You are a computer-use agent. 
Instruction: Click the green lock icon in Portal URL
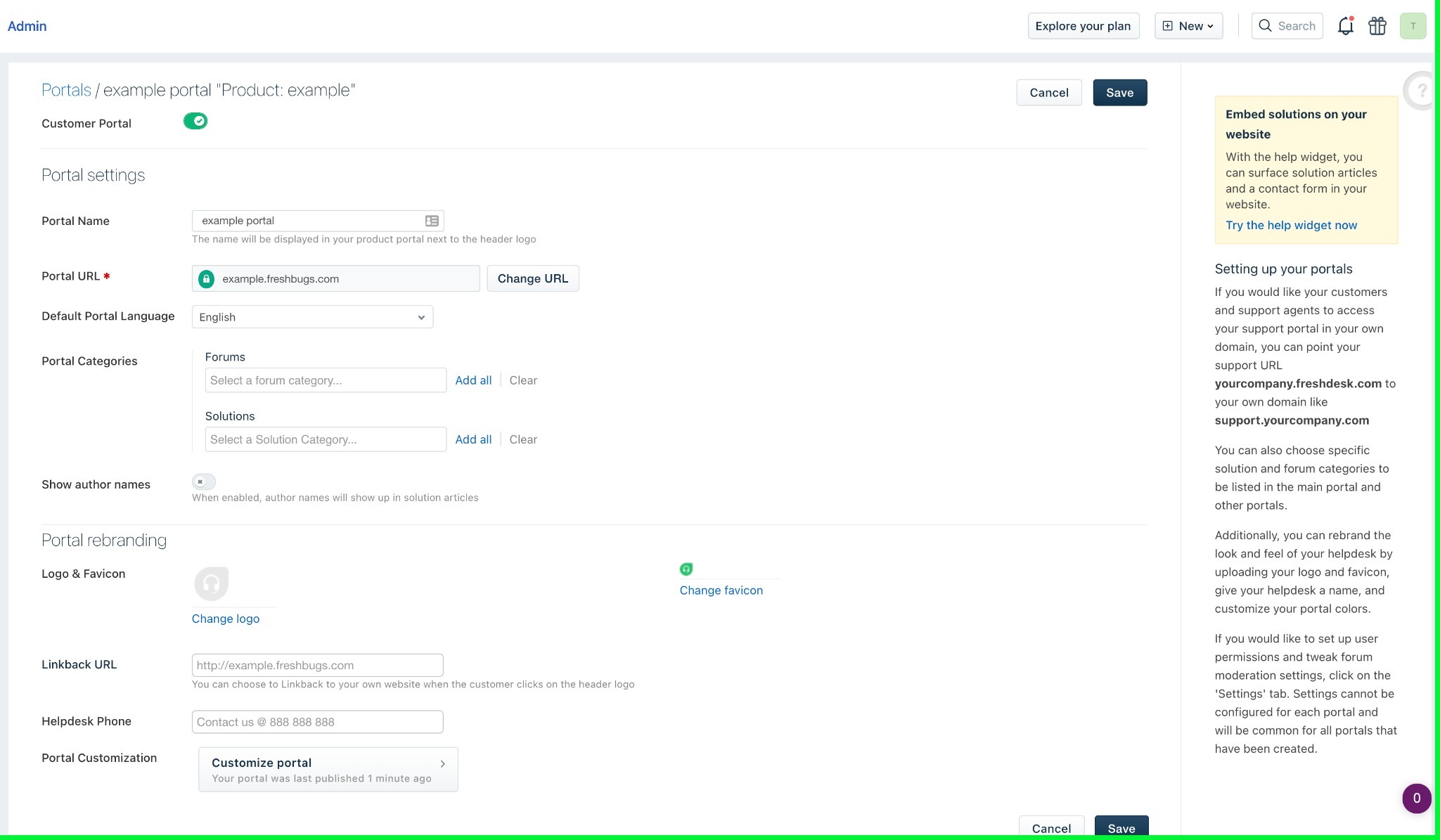click(x=206, y=279)
